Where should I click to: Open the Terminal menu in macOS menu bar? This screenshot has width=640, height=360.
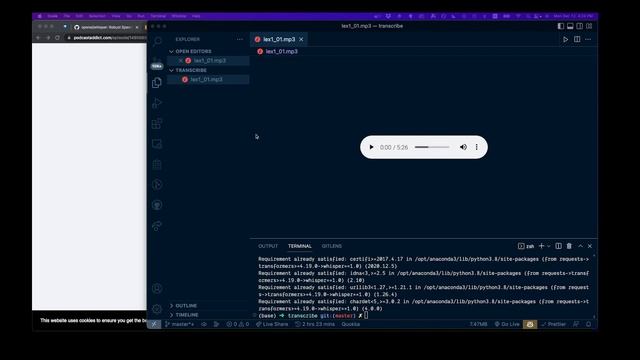coord(158,16)
